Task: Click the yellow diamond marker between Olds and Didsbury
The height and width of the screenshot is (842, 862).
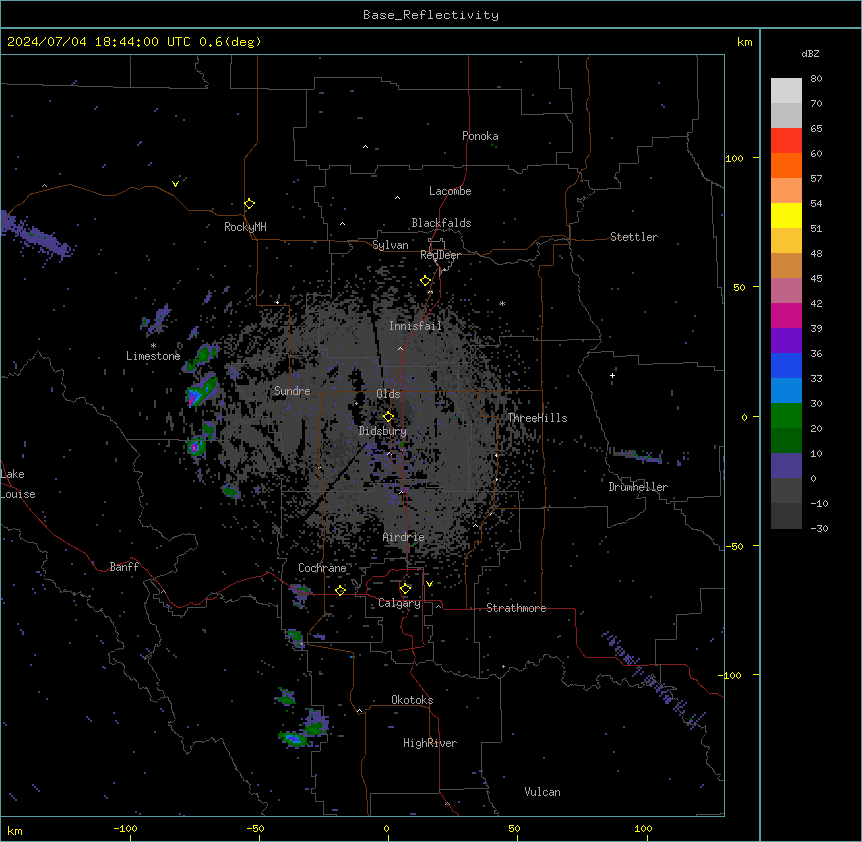Action: (x=389, y=417)
